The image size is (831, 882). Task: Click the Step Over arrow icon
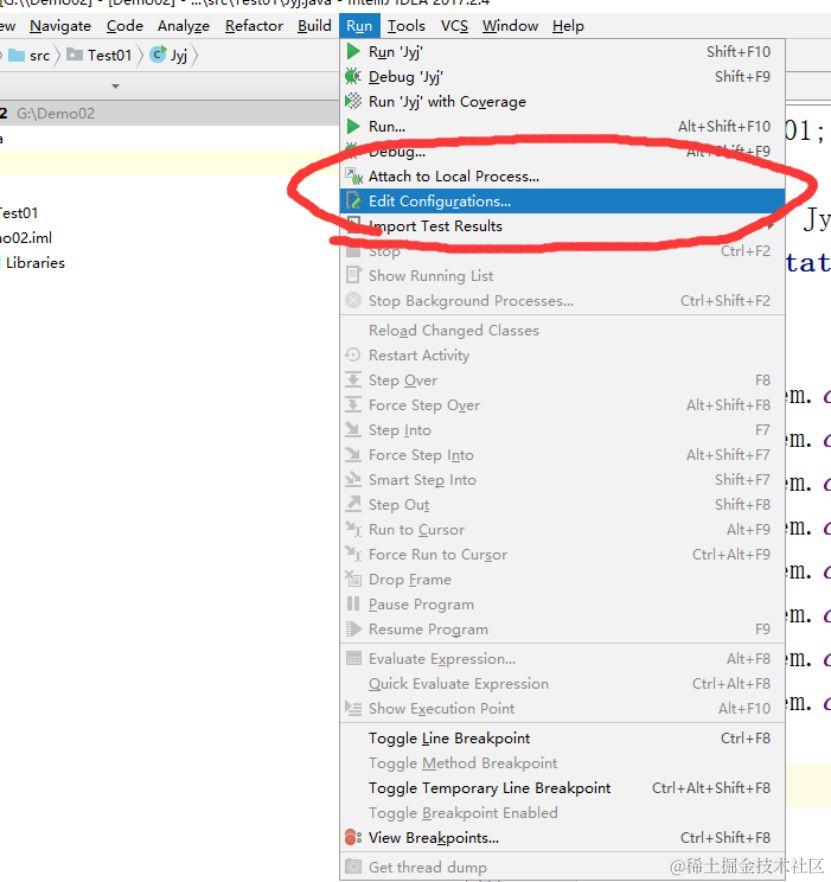coord(353,380)
